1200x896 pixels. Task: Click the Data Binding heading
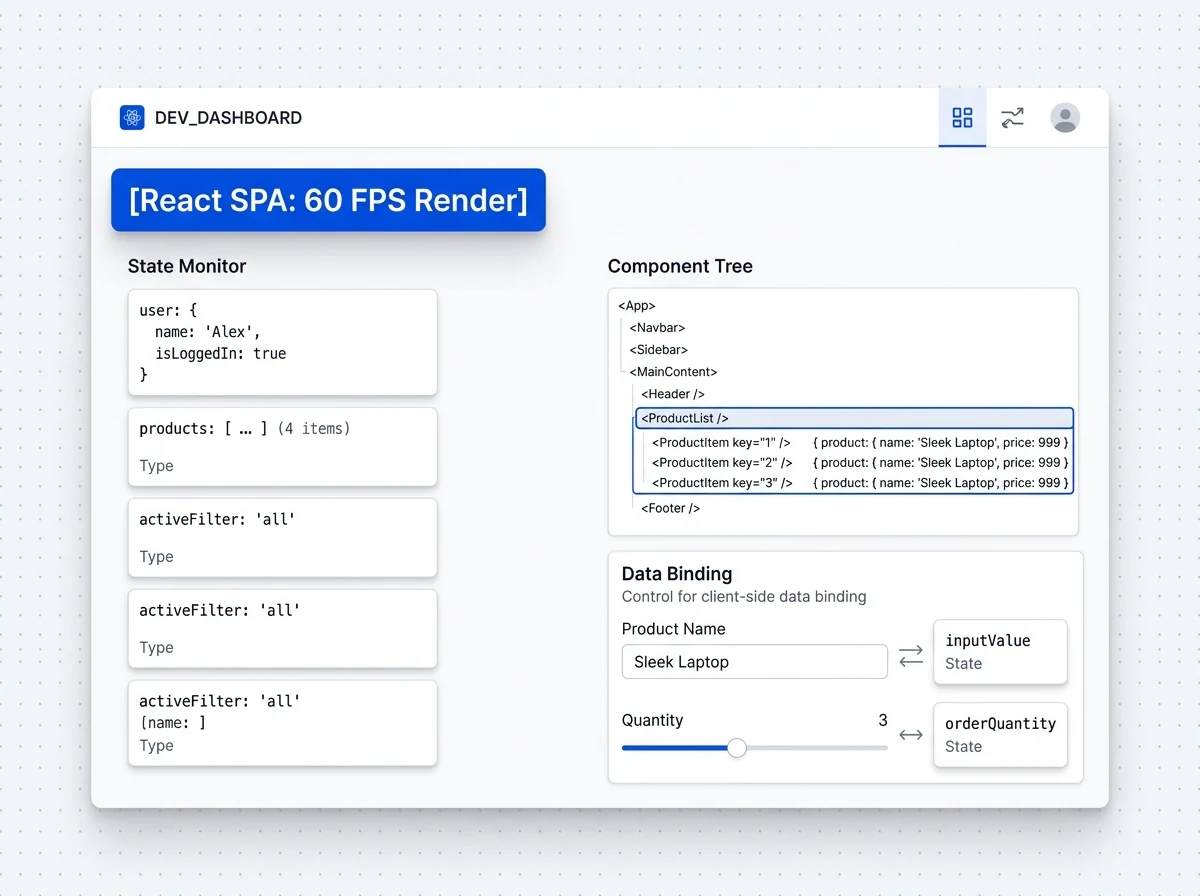pyautogui.click(x=677, y=574)
